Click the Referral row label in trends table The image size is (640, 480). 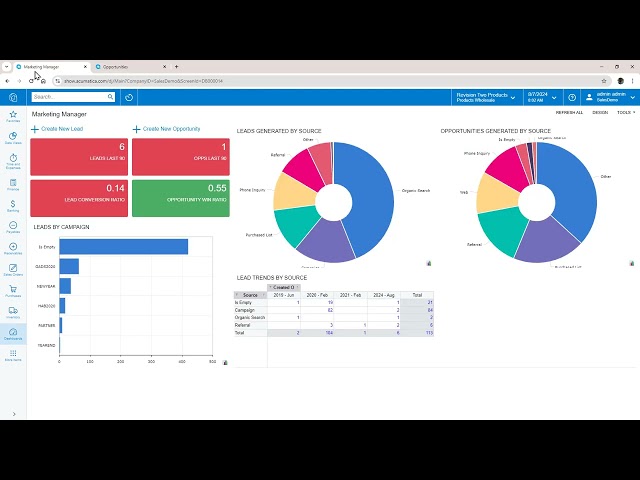point(242,325)
